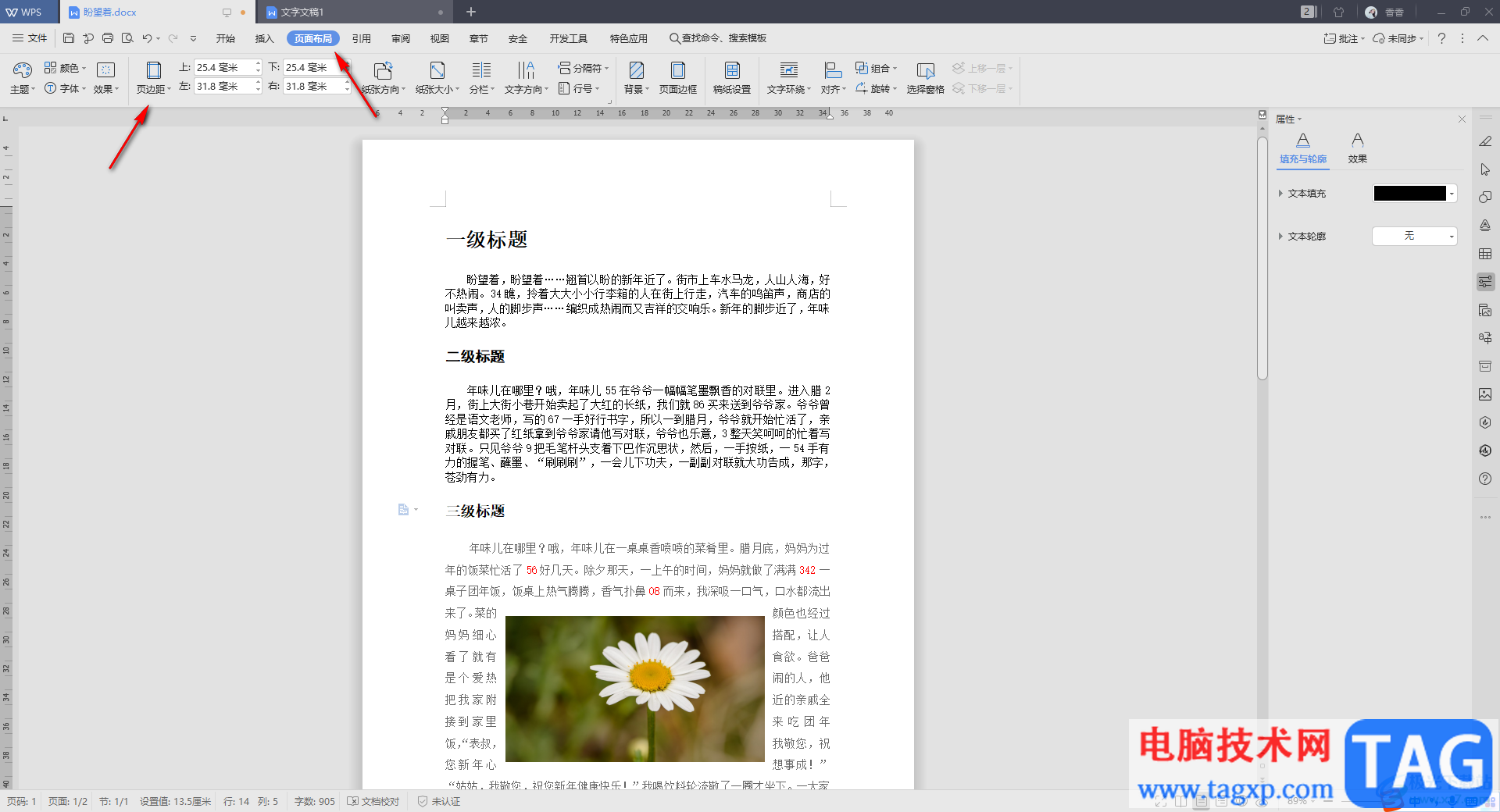Switch to the 插入 tab

pos(265,38)
